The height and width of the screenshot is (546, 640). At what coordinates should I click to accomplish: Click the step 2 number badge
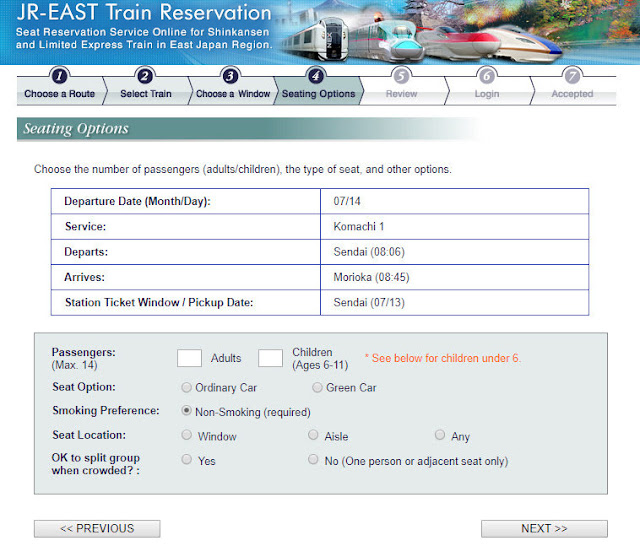click(x=145, y=76)
